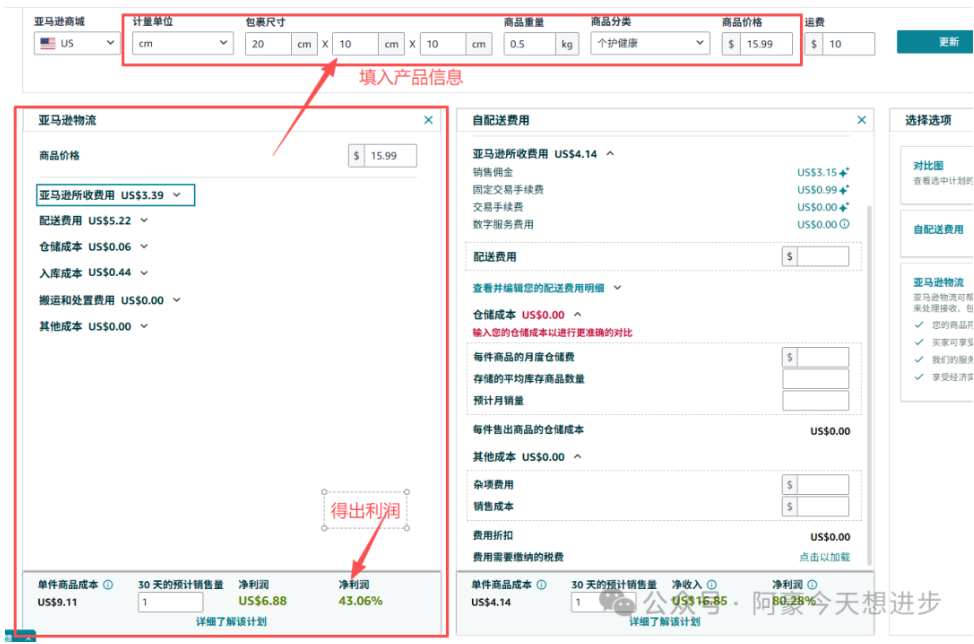This screenshot has height=644, width=974.
Task: Open the 计量单位 cm unit dropdown
Action: [x=183, y=43]
